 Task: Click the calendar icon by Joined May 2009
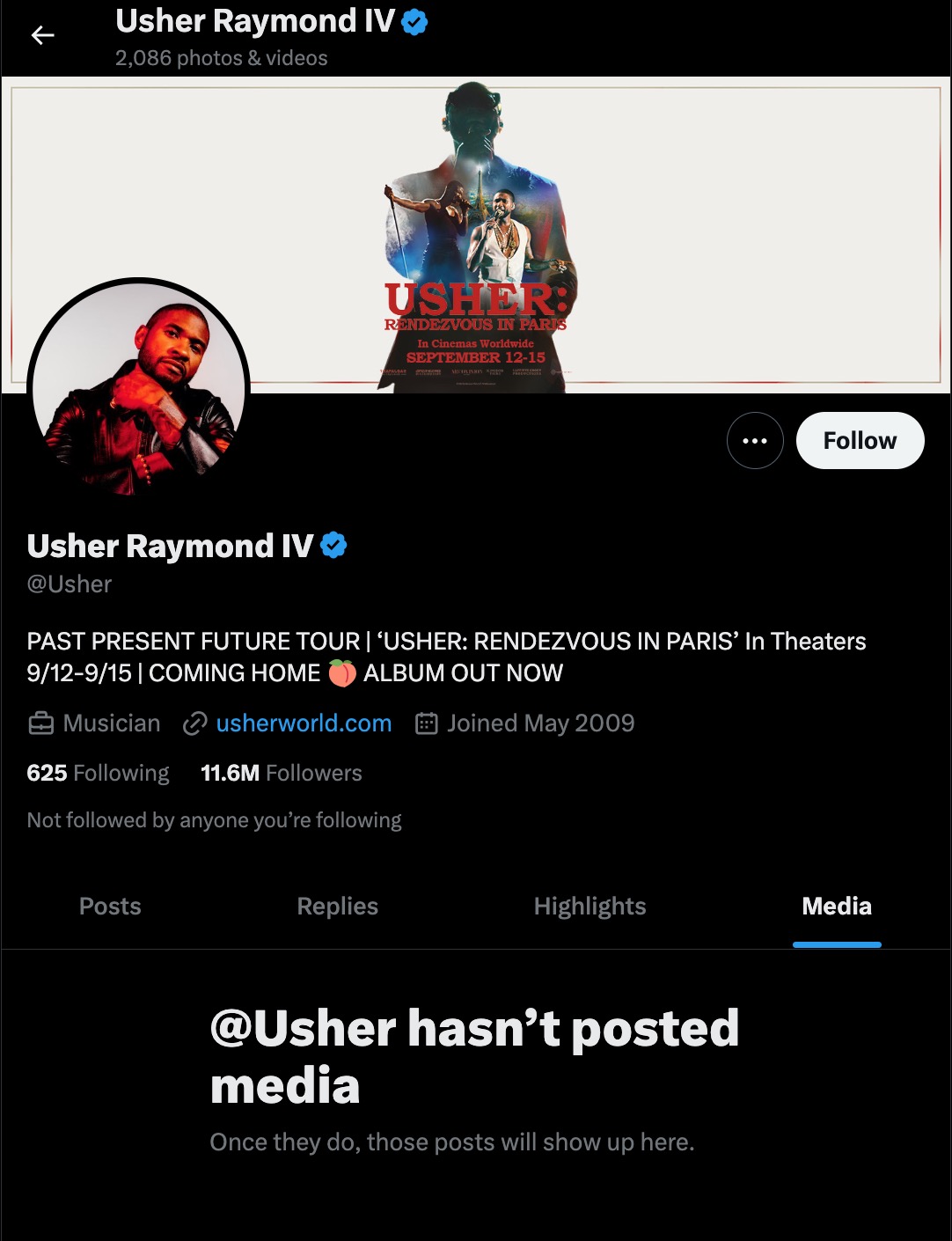tap(427, 723)
